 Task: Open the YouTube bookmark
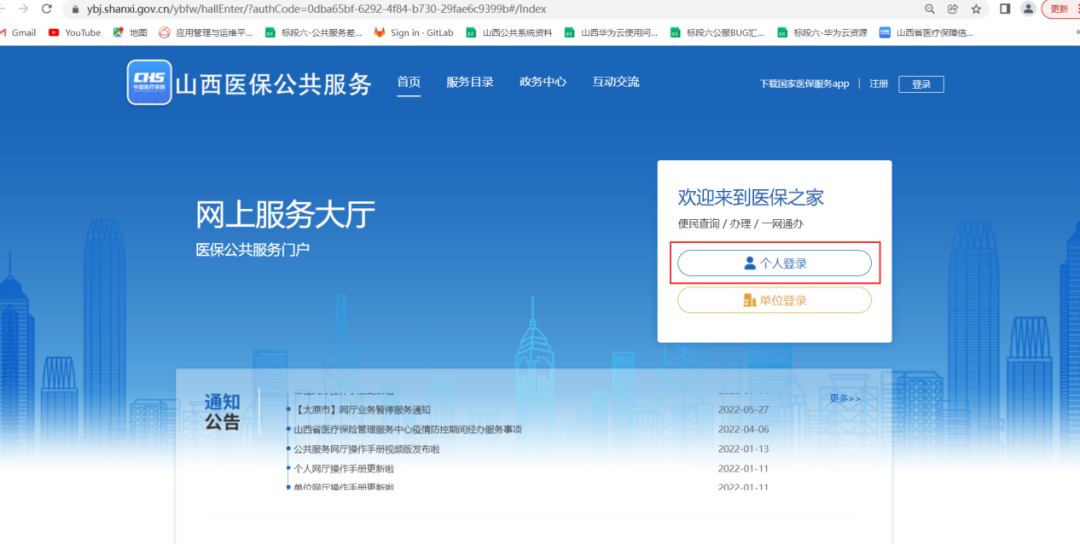(x=75, y=32)
